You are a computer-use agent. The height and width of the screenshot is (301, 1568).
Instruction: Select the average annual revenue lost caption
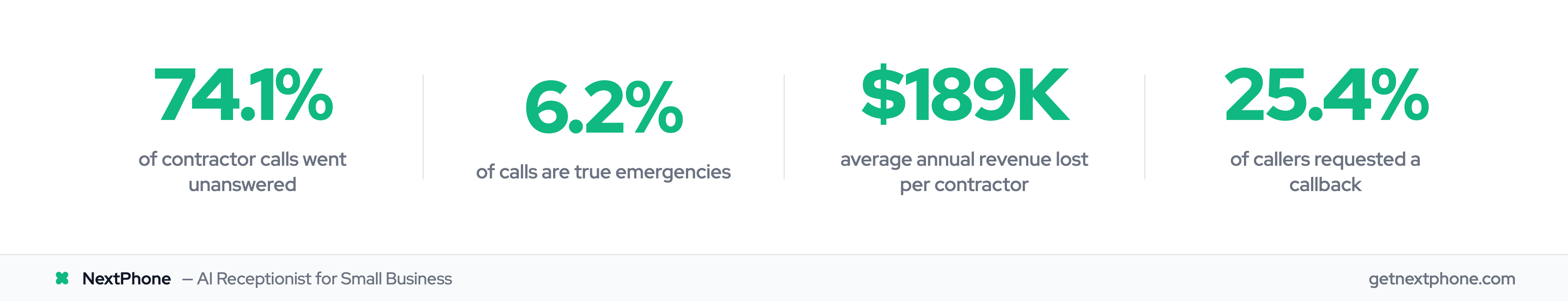964,171
